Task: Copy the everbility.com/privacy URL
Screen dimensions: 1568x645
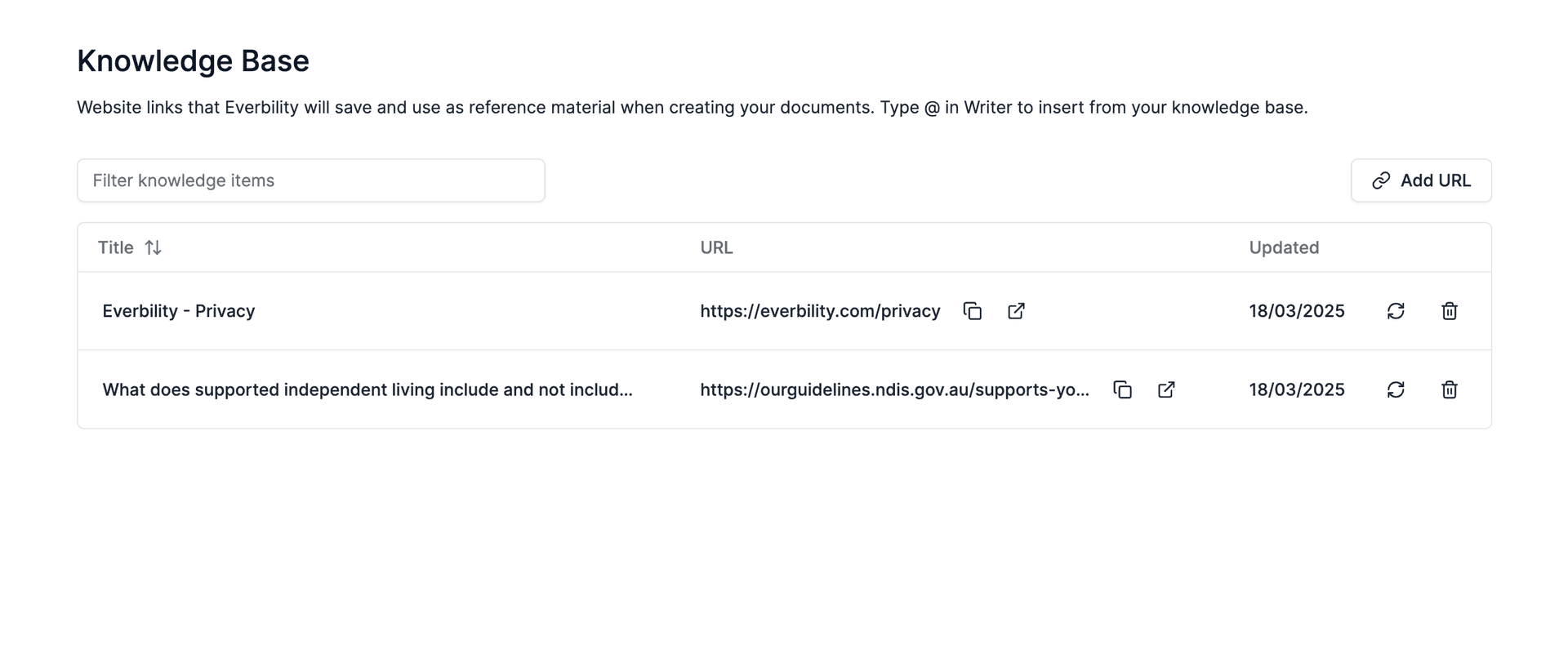Action: click(972, 311)
